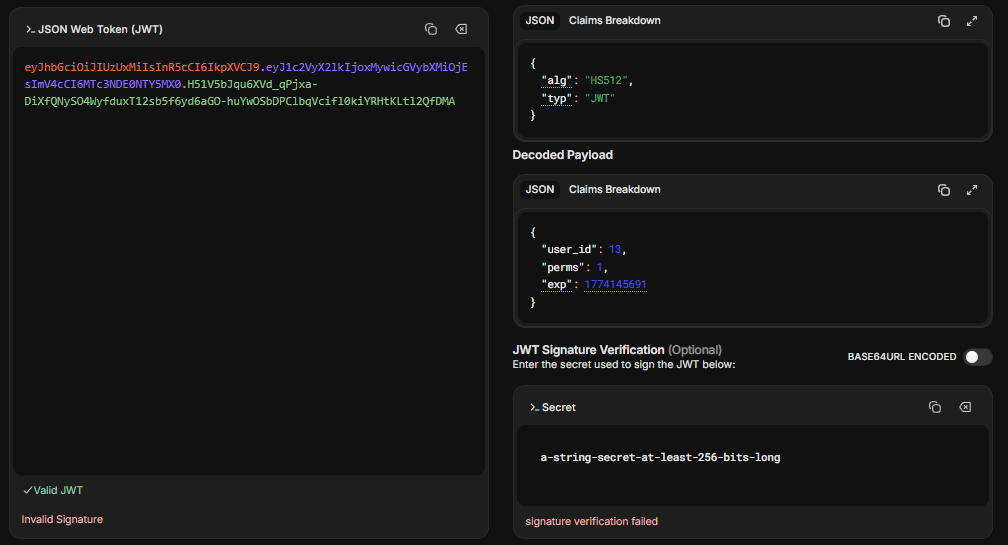Expand the decoded header panel fullscreen

pos(971,21)
